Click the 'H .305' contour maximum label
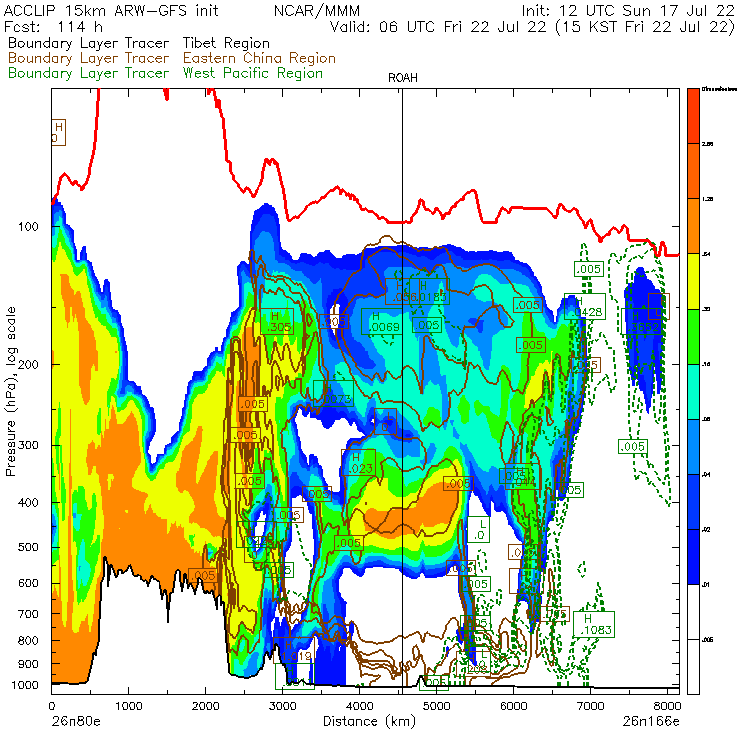This screenshot has width=740, height=740. (277, 321)
